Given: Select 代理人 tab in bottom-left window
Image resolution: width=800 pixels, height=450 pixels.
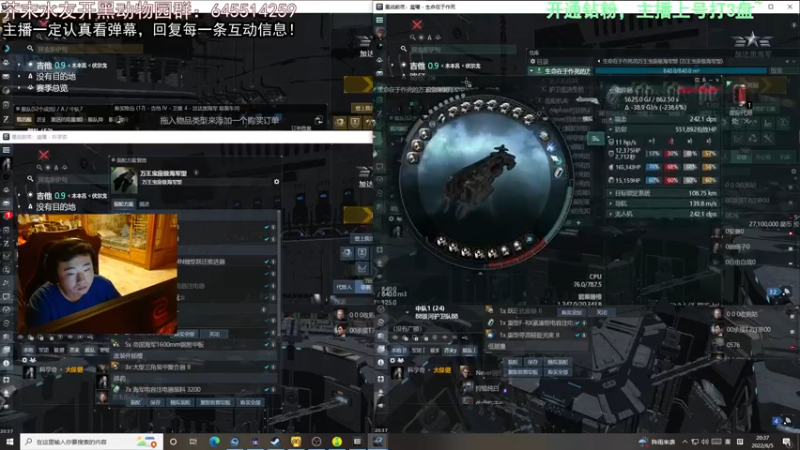Looking at the screenshot, I should 344,287.
